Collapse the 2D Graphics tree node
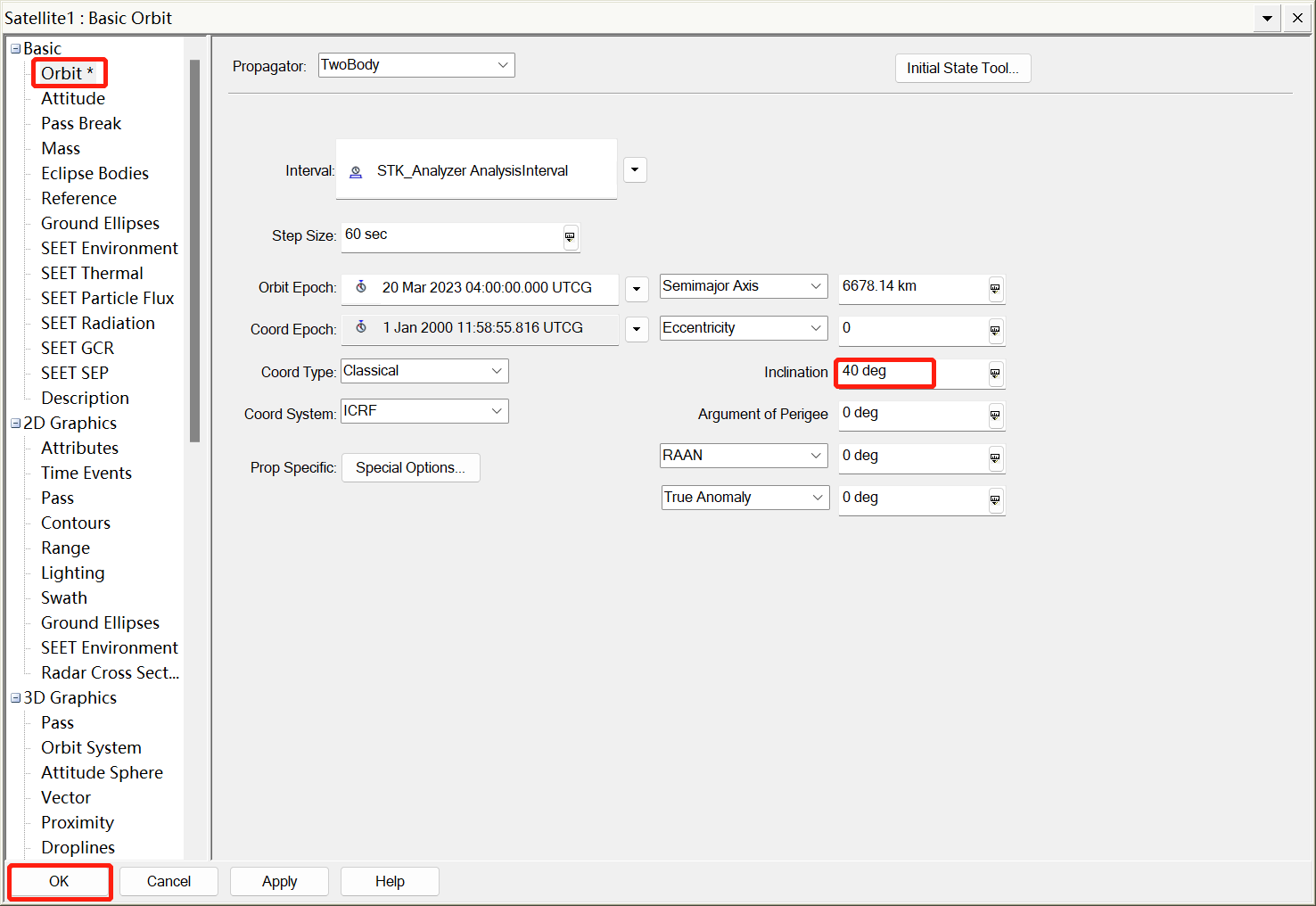Viewport: 1316px width, 906px height. click(x=15, y=424)
